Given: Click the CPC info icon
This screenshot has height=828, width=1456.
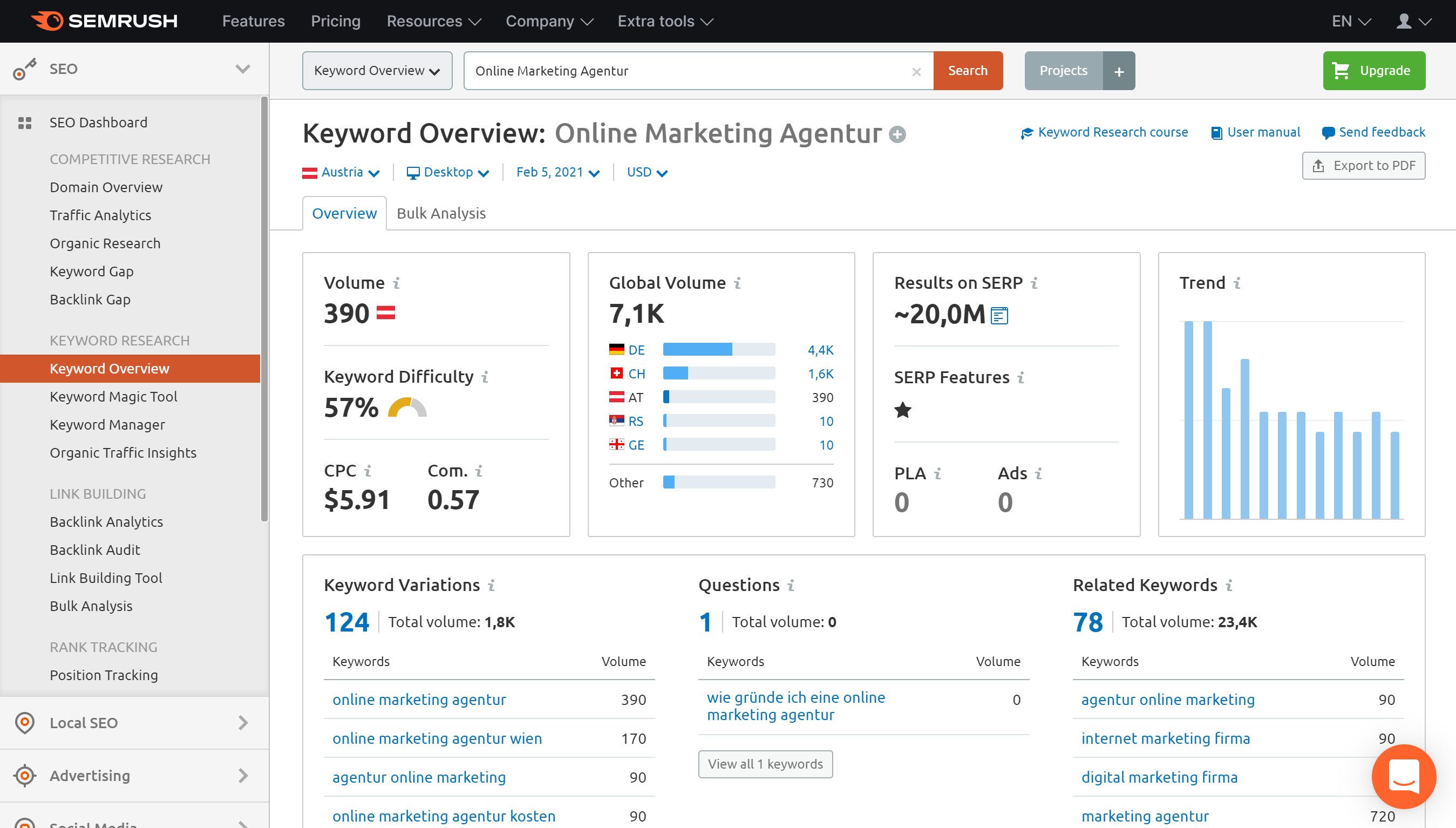Looking at the screenshot, I should pos(368,470).
